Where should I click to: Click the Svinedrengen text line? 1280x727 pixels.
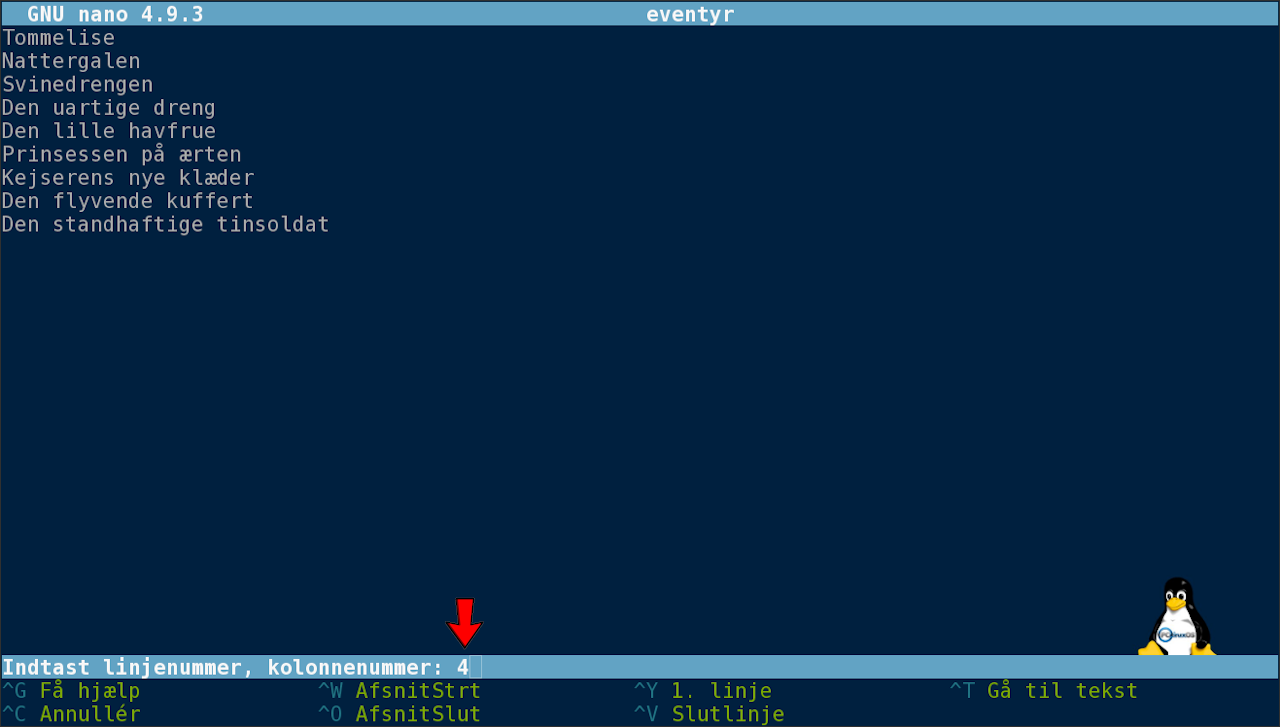[x=77, y=84]
